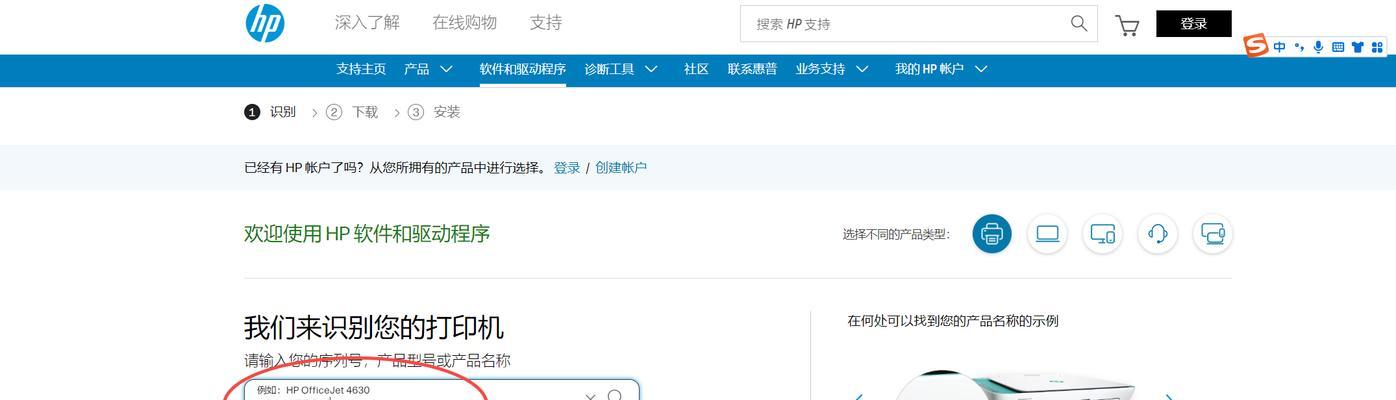Open the Sogou skin shirt icon
Screen dimensions: 1396x400
tap(1357, 47)
